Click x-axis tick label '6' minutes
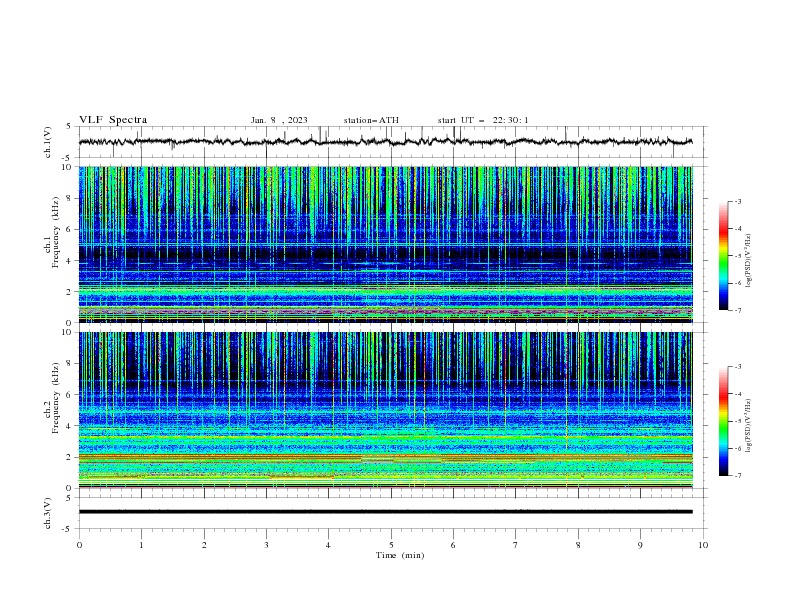This screenshot has height=612, width=792. (453, 545)
